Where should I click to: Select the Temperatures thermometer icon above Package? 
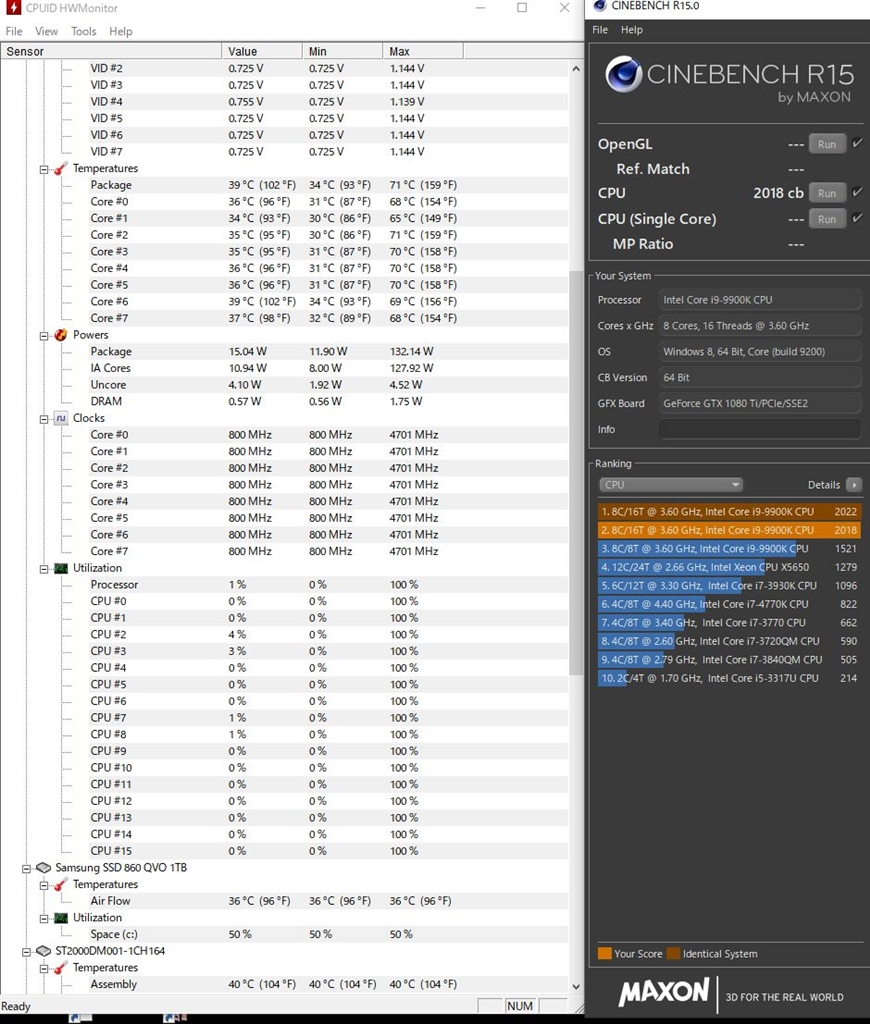61,168
